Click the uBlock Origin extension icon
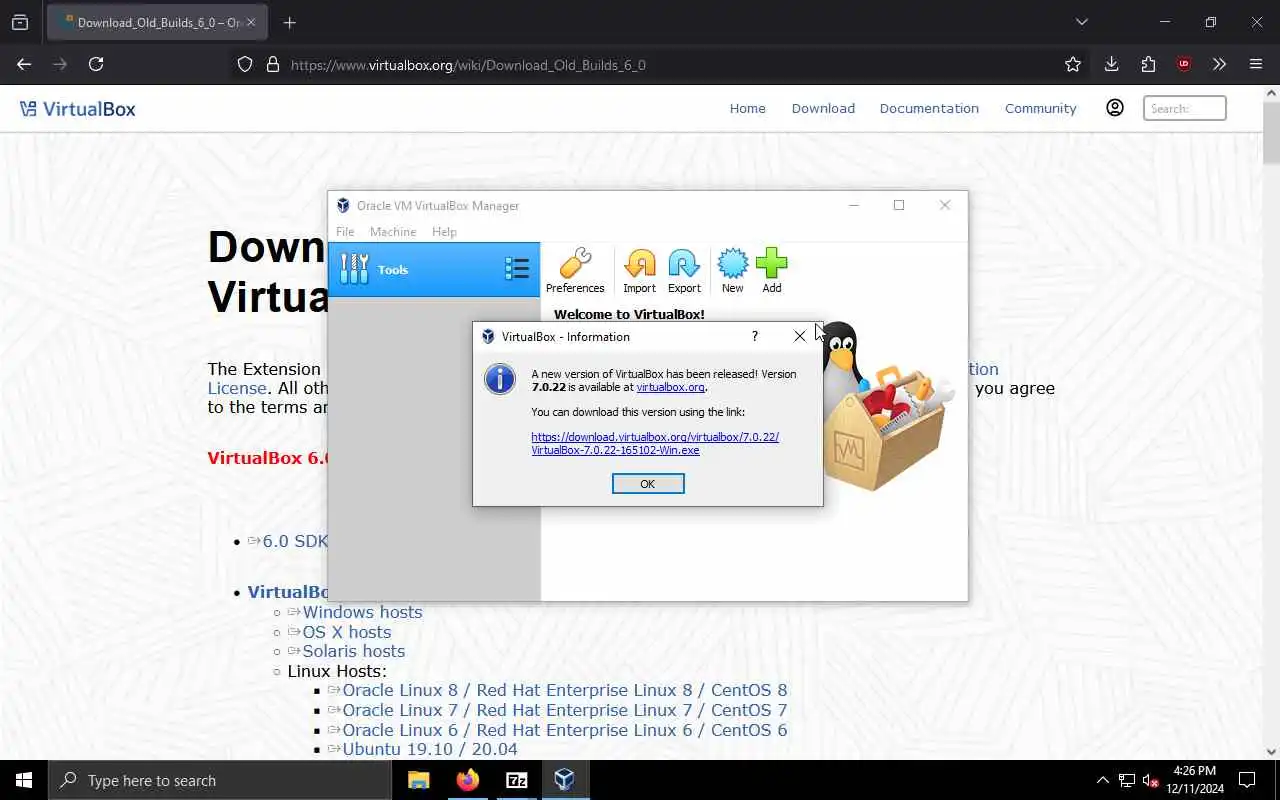 [1184, 64]
